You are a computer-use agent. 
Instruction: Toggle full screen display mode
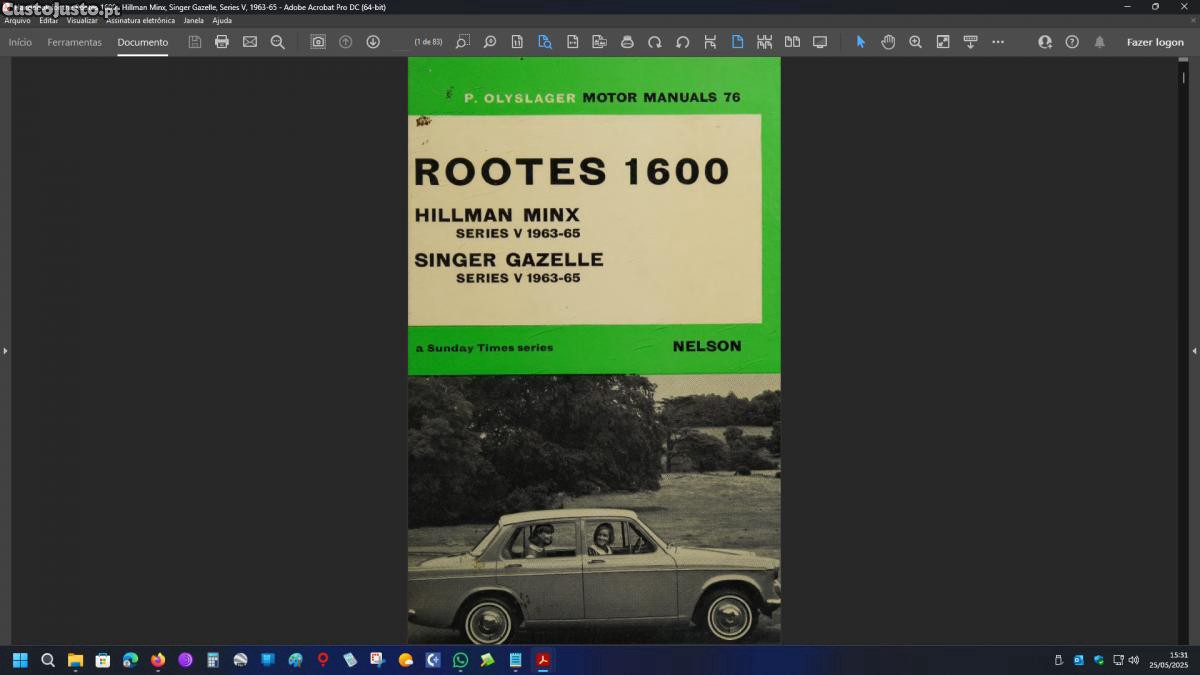coord(820,42)
